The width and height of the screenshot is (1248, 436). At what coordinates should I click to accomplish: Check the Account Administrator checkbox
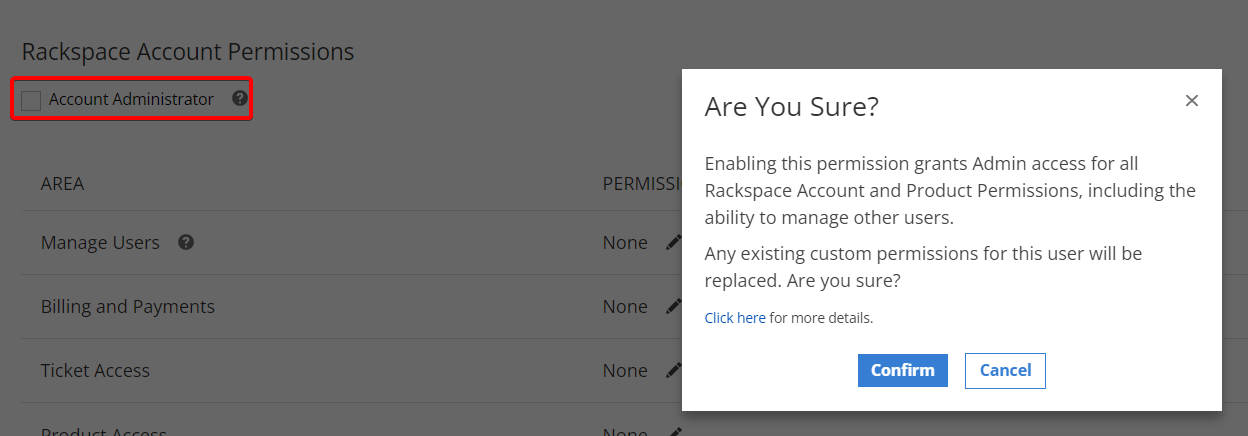pyautogui.click(x=31, y=100)
